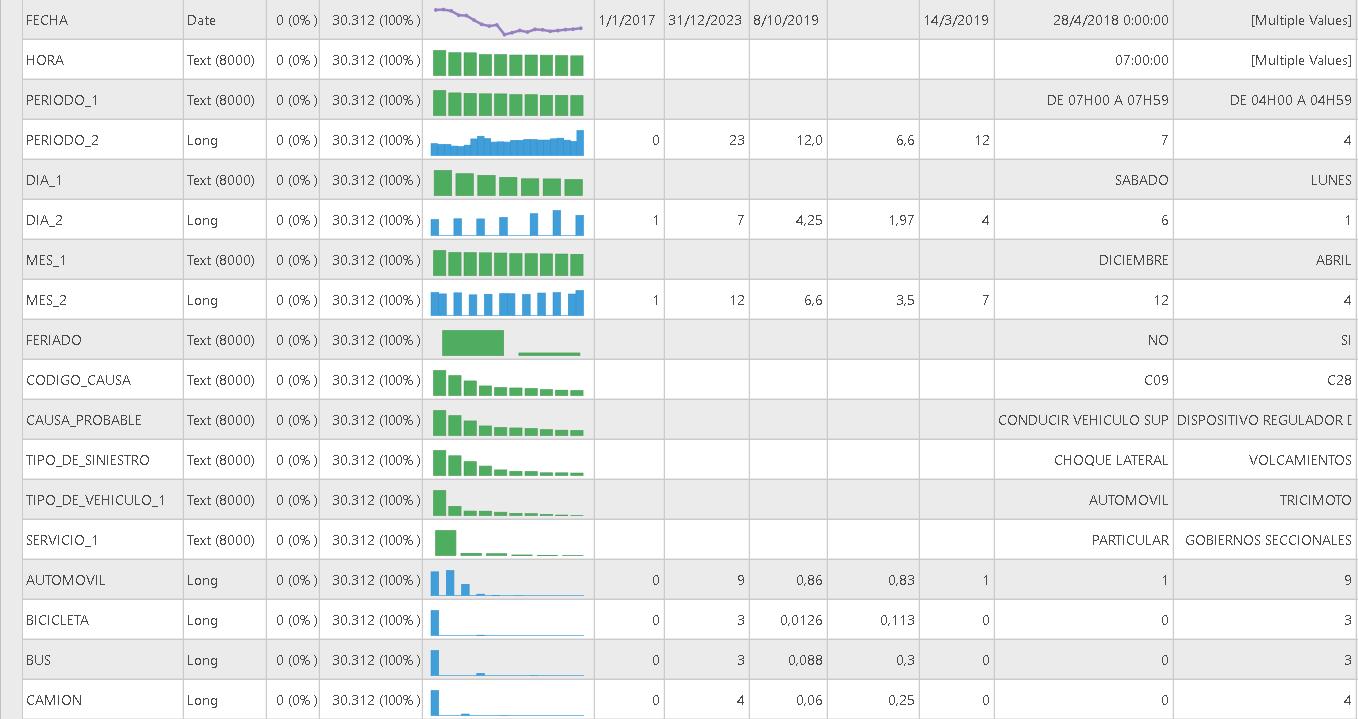The height and width of the screenshot is (719, 1358).
Task: Click the NO value in FERIADO row
Action: (x=1158, y=340)
